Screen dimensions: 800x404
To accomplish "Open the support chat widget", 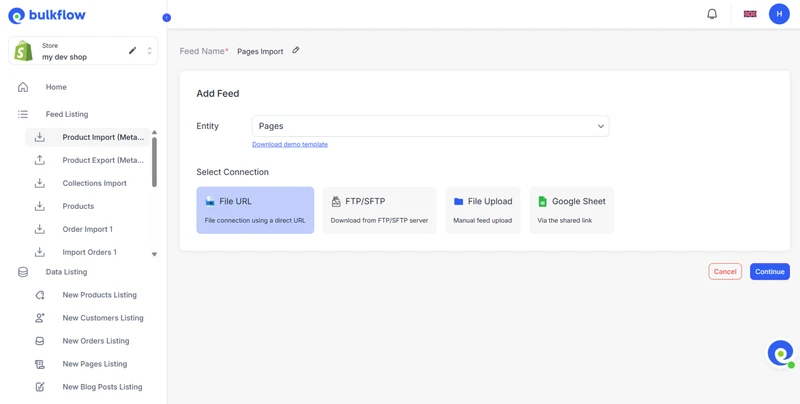I will pyautogui.click(x=781, y=354).
